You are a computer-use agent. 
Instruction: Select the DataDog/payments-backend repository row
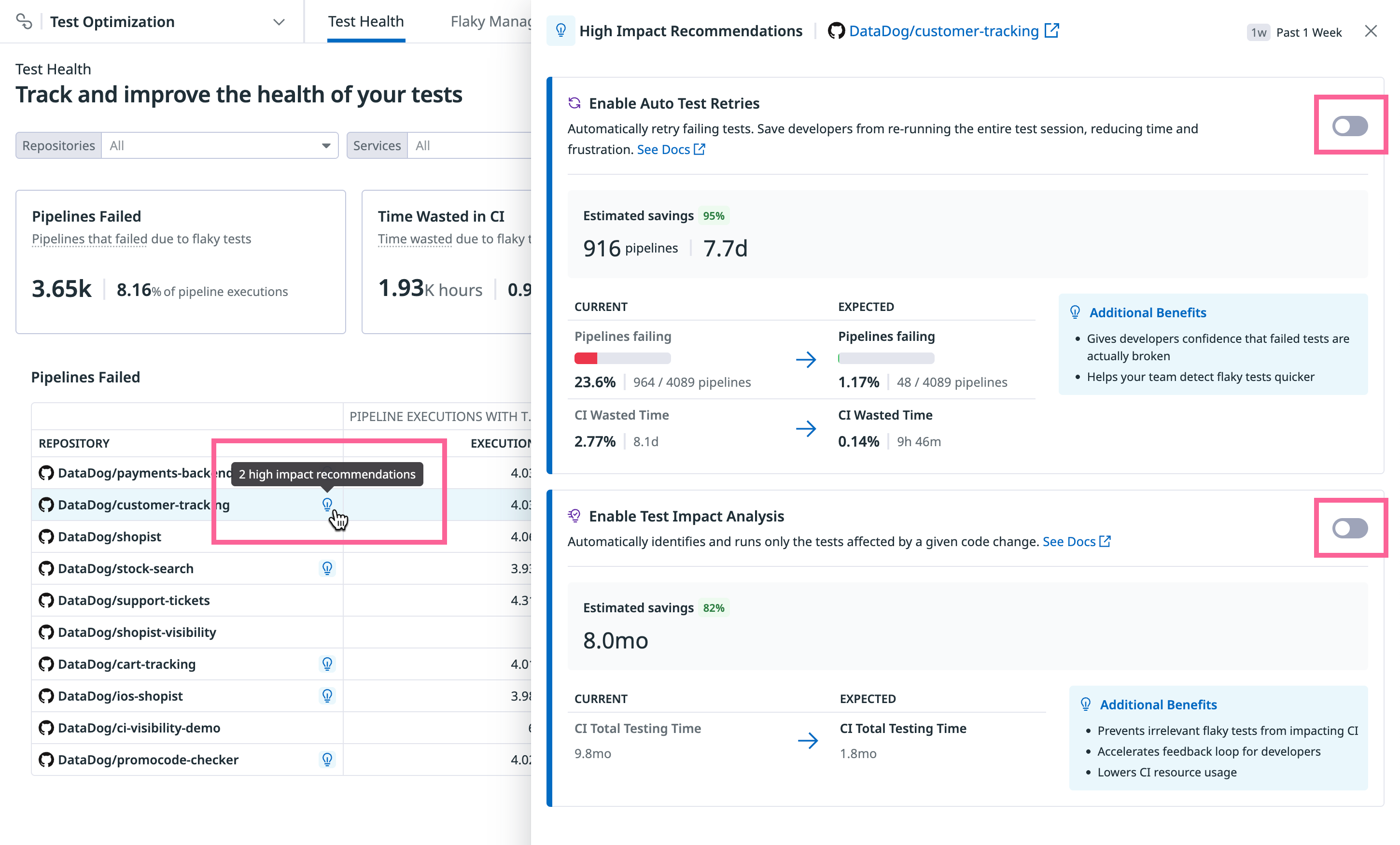coord(281,473)
